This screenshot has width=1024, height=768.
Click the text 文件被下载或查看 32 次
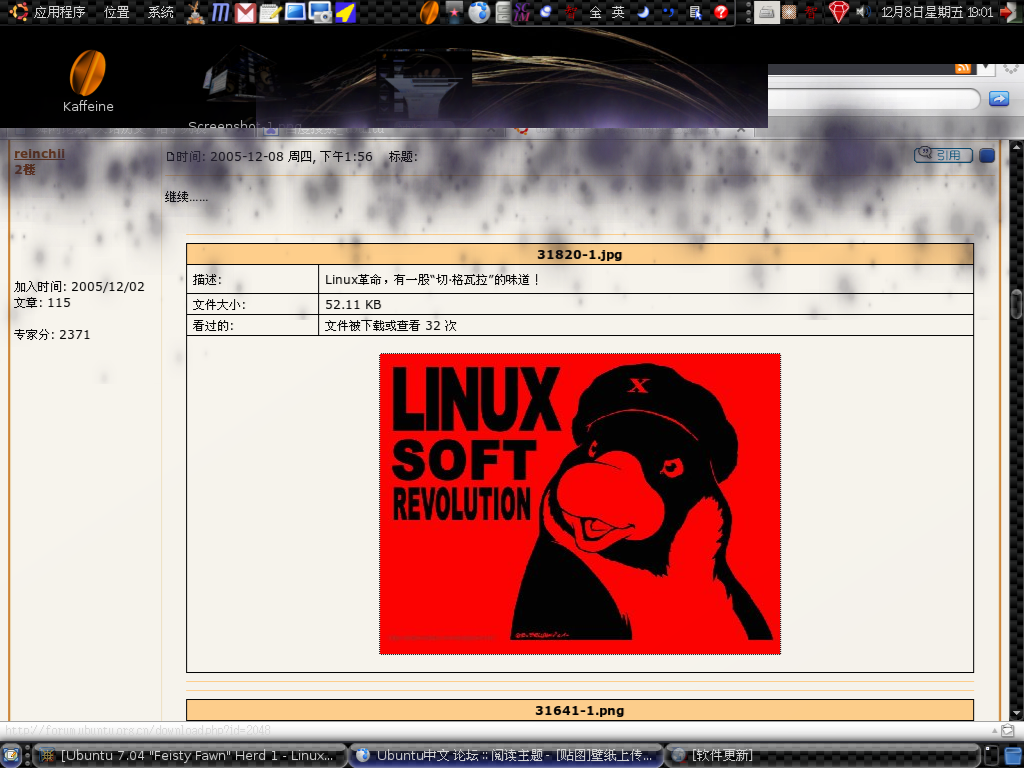pyautogui.click(x=391, y=325)
